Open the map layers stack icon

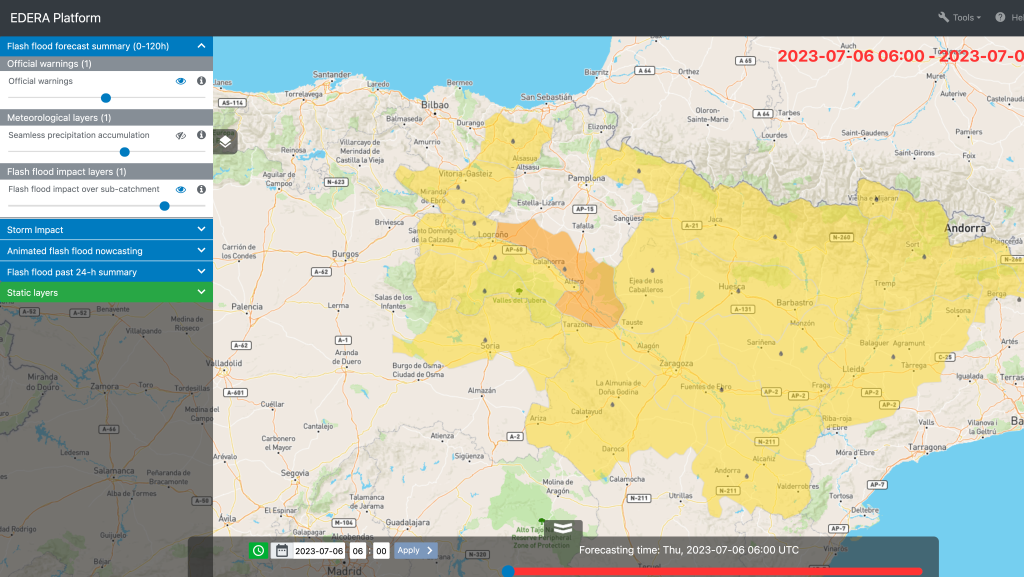(225, 141)
